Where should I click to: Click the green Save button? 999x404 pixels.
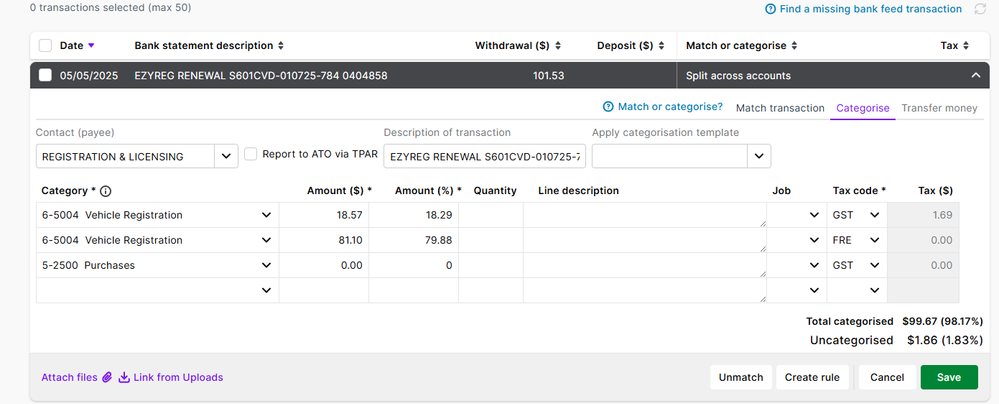tap(948, 377)
